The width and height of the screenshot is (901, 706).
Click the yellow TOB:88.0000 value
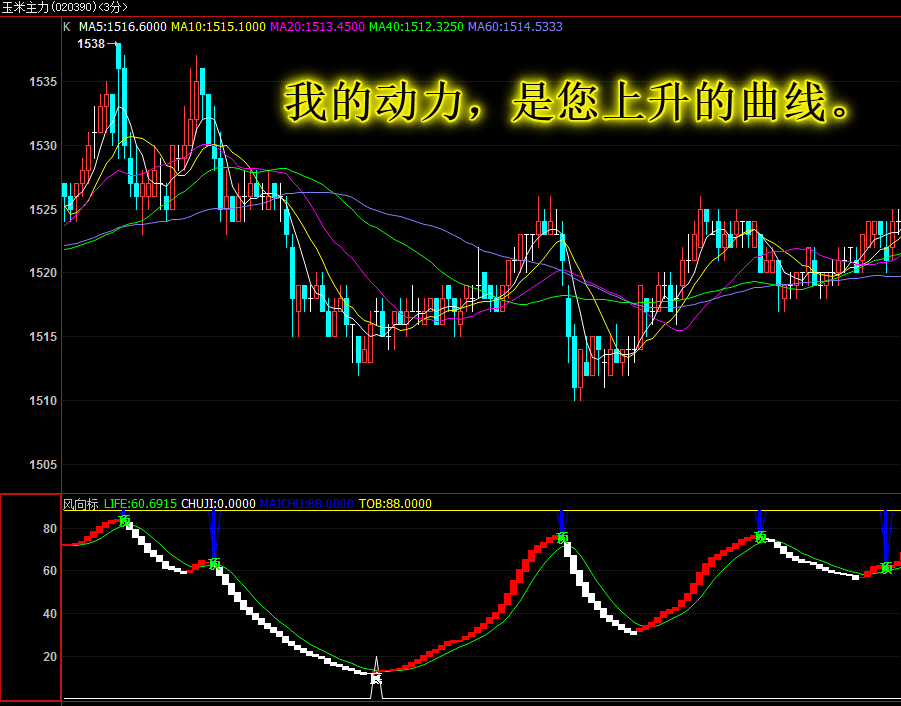point(395,504)
